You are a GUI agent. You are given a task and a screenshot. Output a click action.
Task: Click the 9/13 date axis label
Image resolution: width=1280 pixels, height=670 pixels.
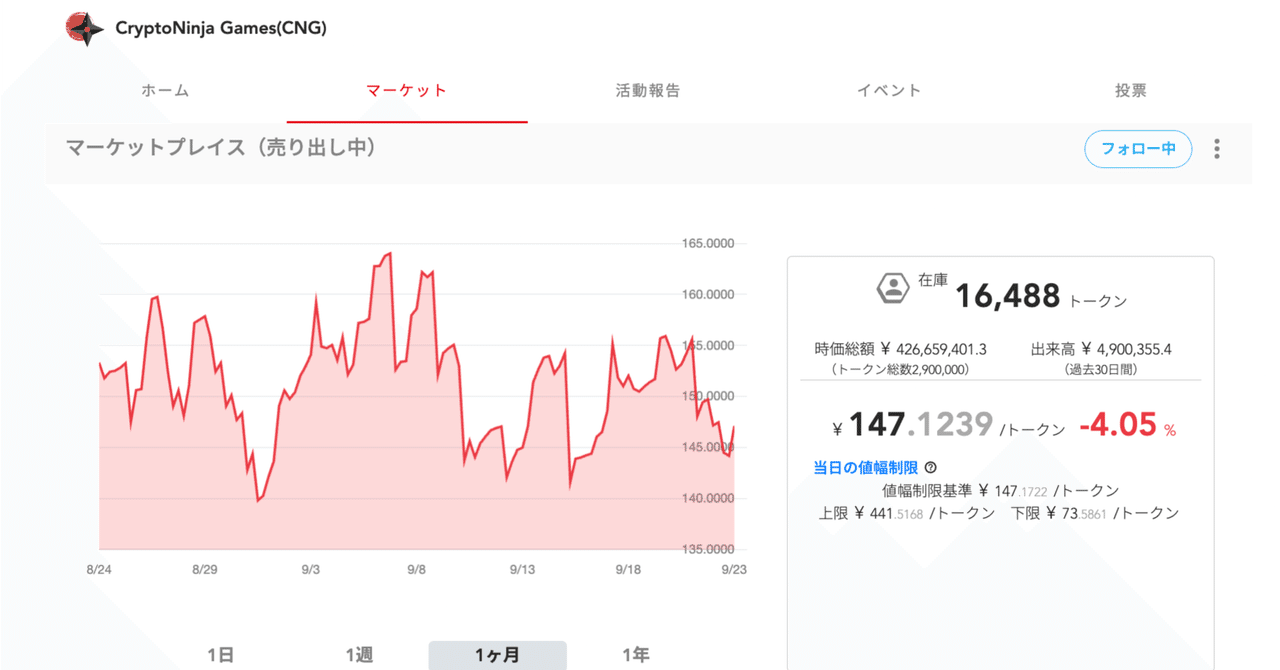pos(522,569)
